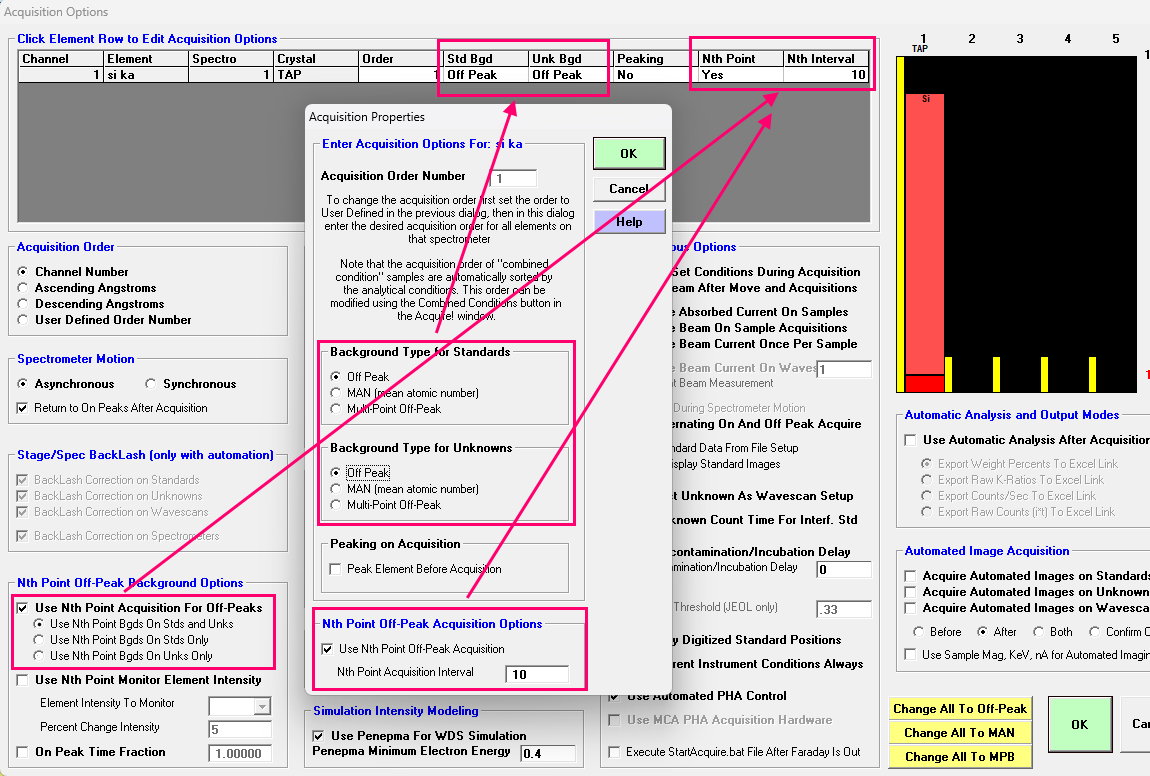This screenshot has height=776, width=1150.
Task: Click Change All To MAN button
Action: tap(959, 733)
